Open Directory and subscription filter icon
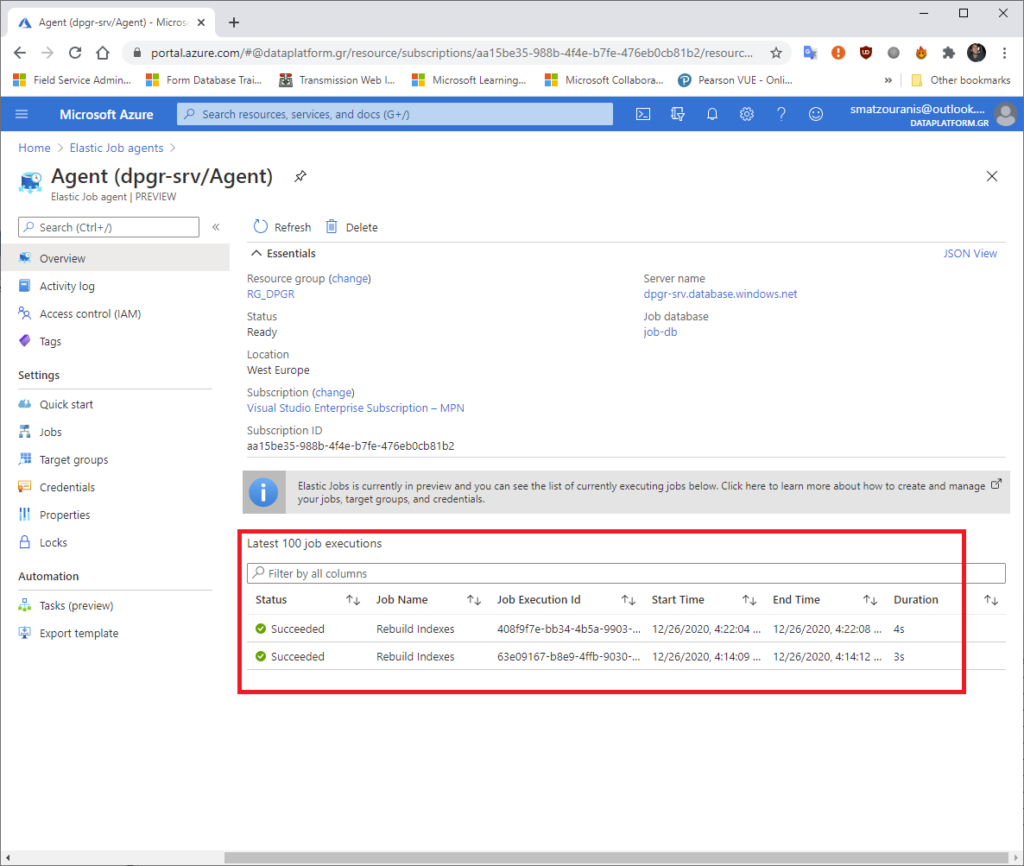The height and width of the screenshot is (866, 1024). pyautogui.click(x=678, y=114)
